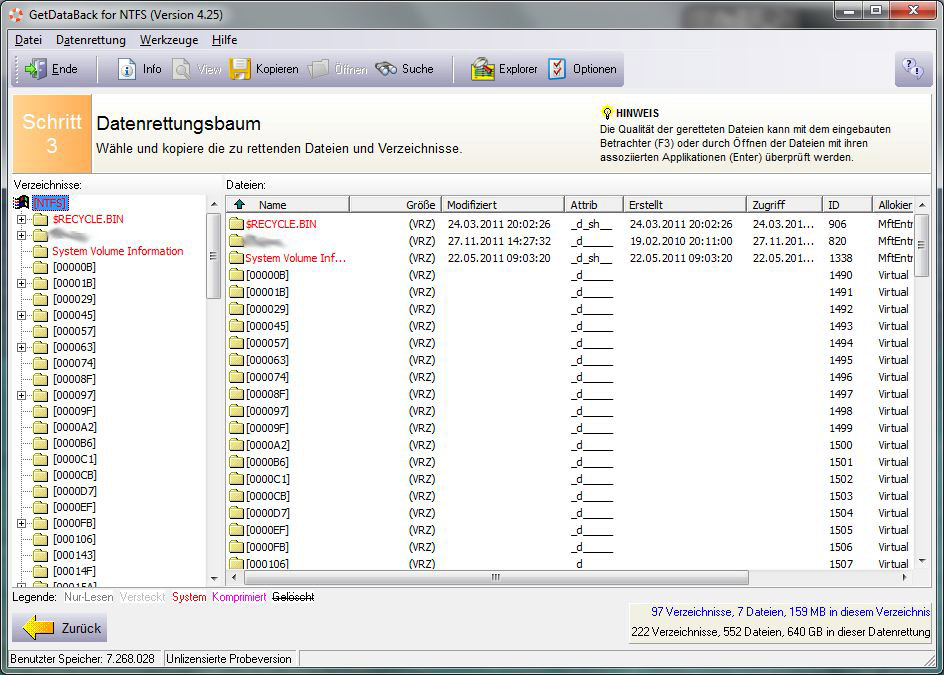Open the Werkzeuge menu
944x675 pixels.
coord(169,40)
